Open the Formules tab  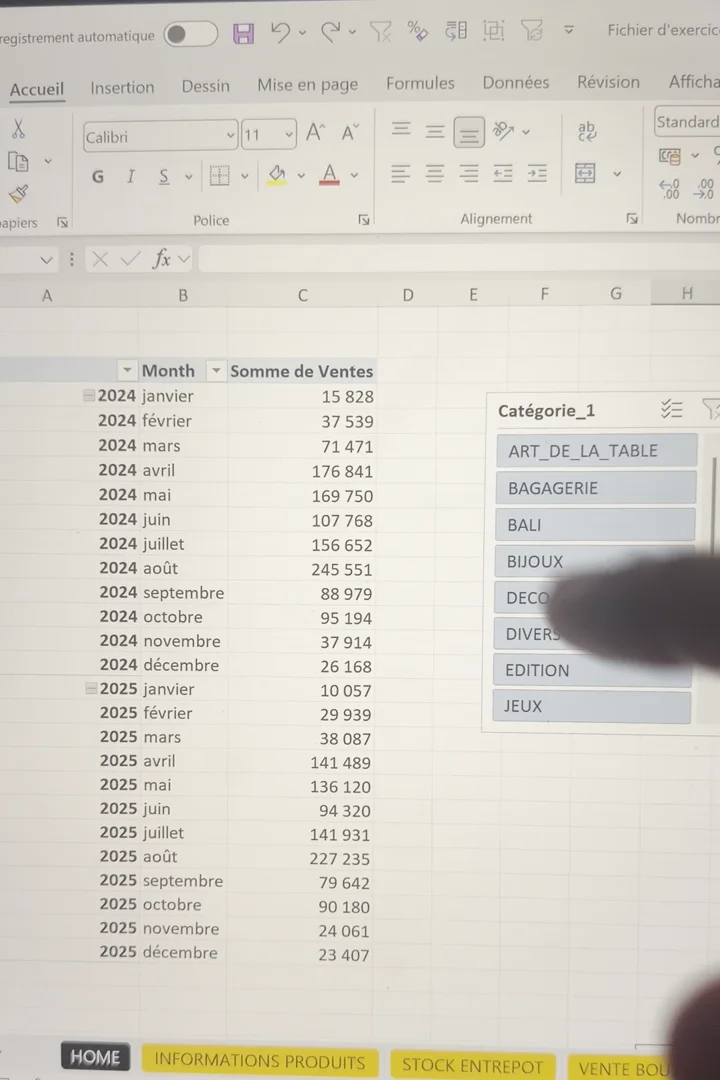(x=420, y=83)
